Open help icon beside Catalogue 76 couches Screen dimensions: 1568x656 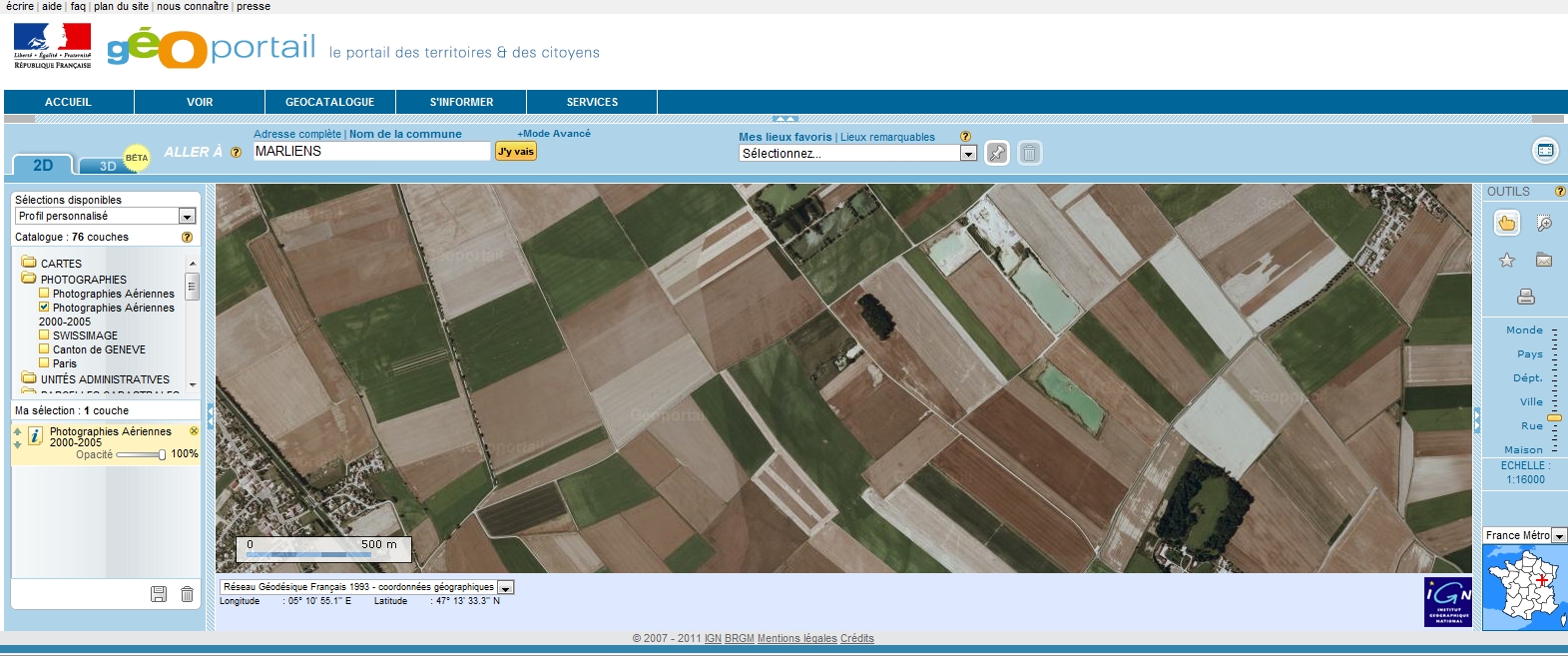(187, 237)
